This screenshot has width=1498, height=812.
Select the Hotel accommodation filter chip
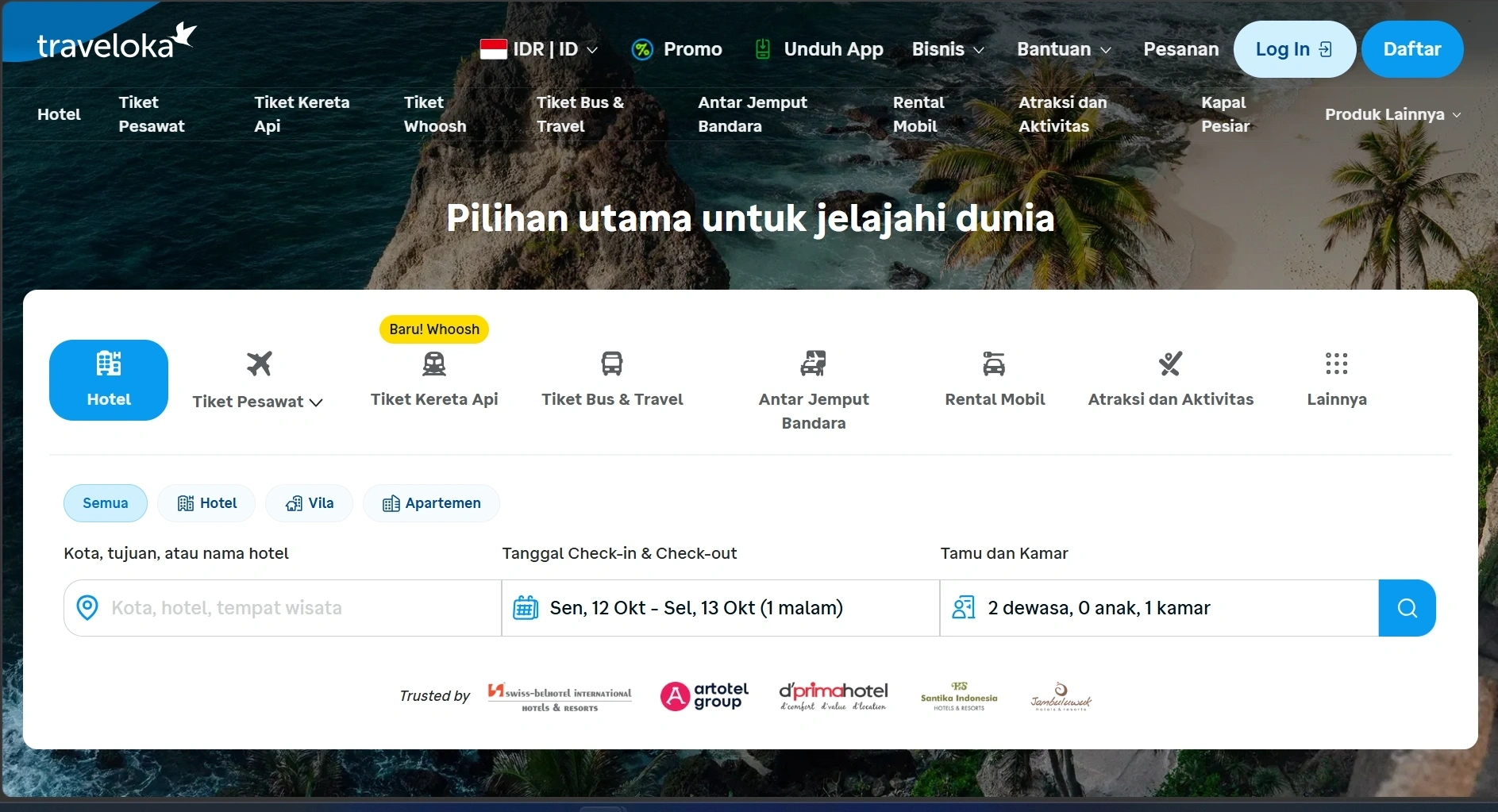[x=206, y=503]
